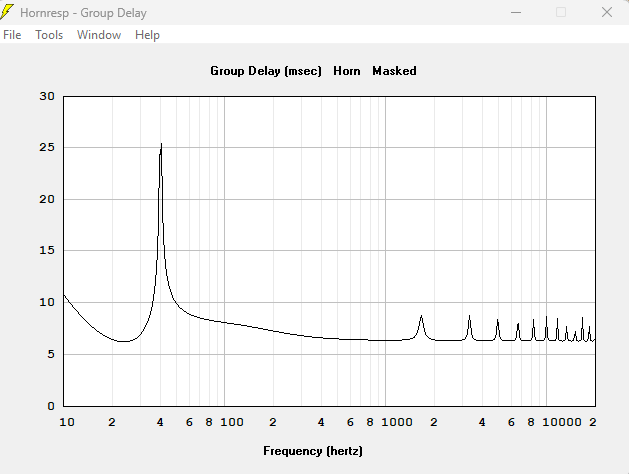Click the window title Hornresp - Group Delay
Viewport: 629px width, 474px height.
pyautogui.click(x=83, y=13)
